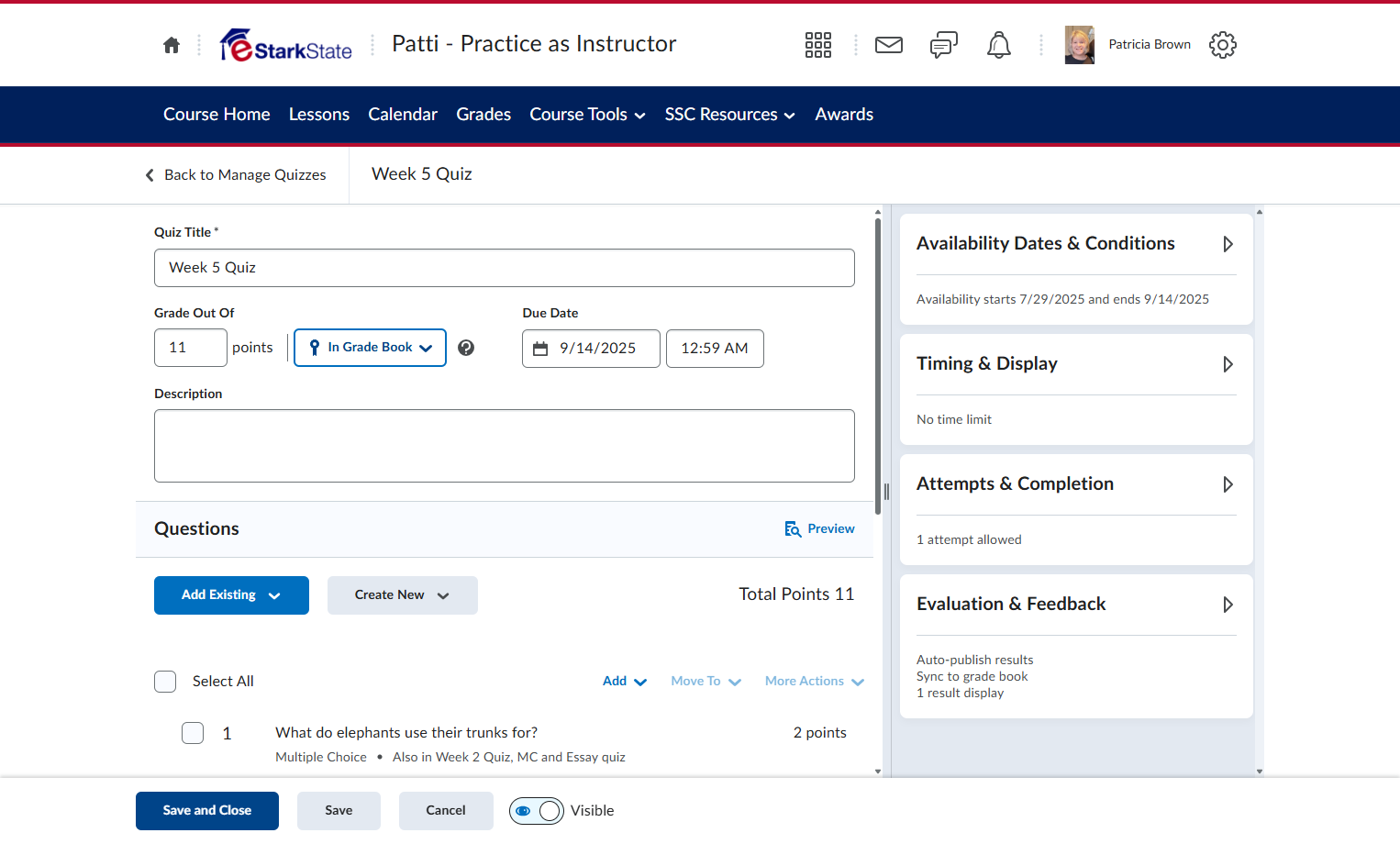
Task: Open the subscription alerts chat icon
Action: click(x=944, y=45)
